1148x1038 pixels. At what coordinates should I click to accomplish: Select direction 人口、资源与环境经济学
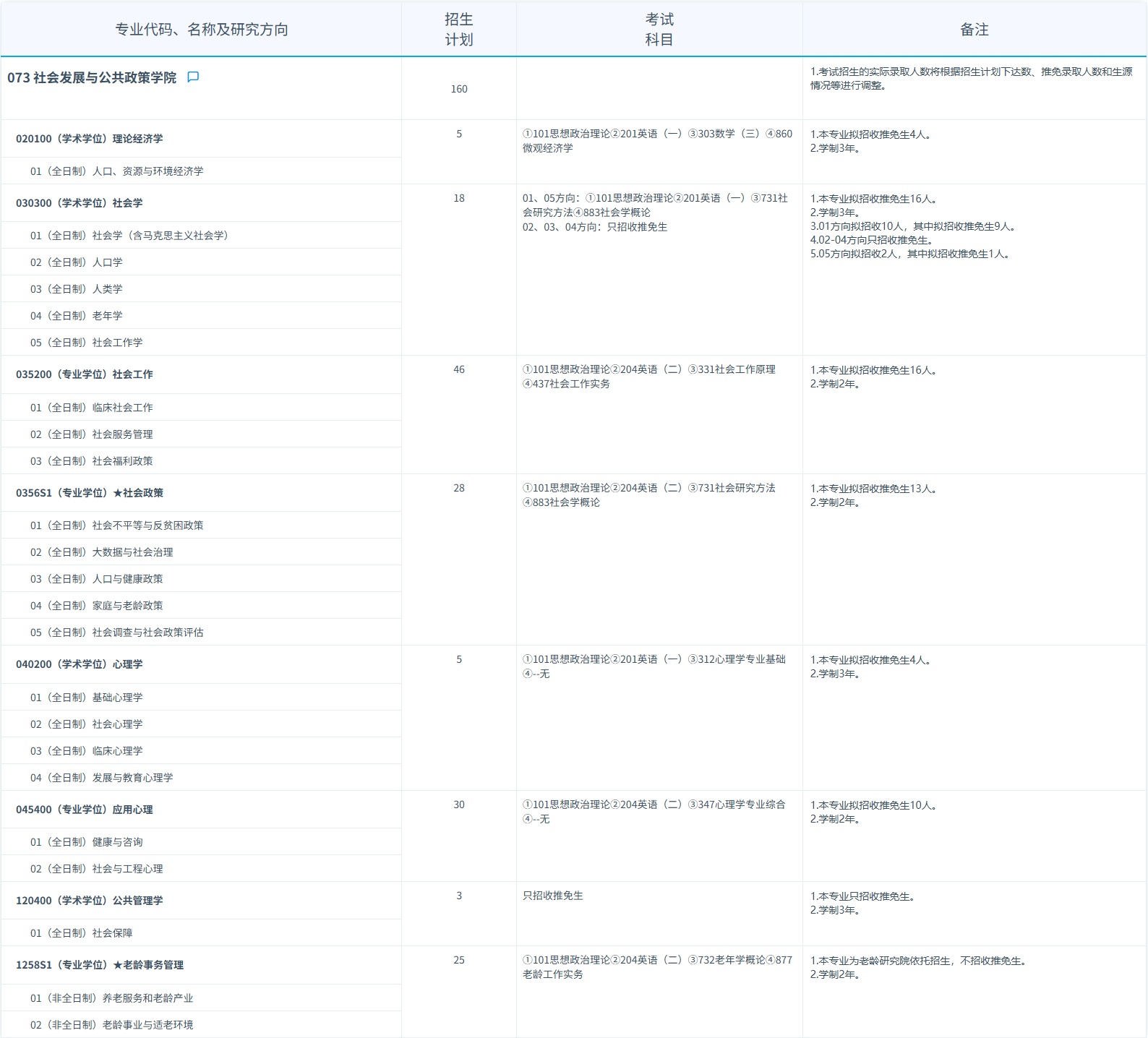tap(117, 171)
